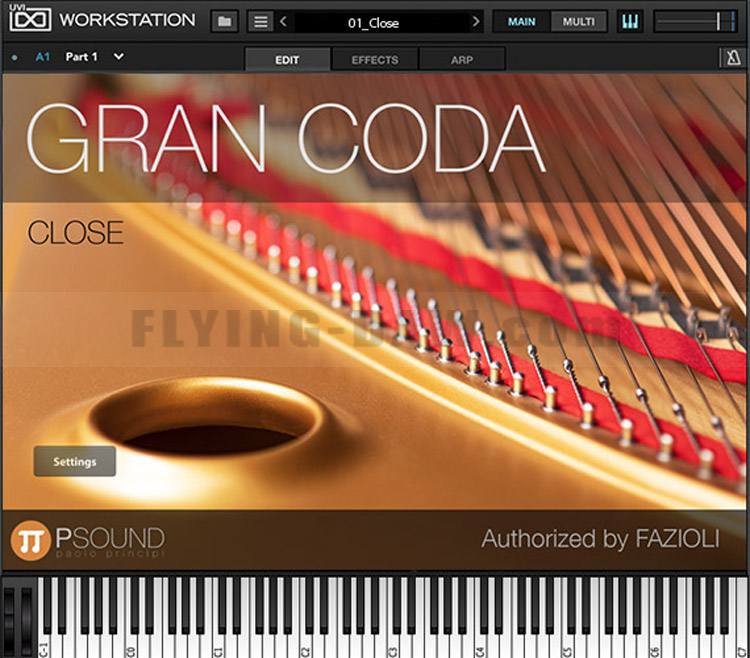Image resolution: width=750 pixels, height=658 pixels.
Task: Toggle the part activity dot
Action: pyautogui.click(x=15, y=57)
